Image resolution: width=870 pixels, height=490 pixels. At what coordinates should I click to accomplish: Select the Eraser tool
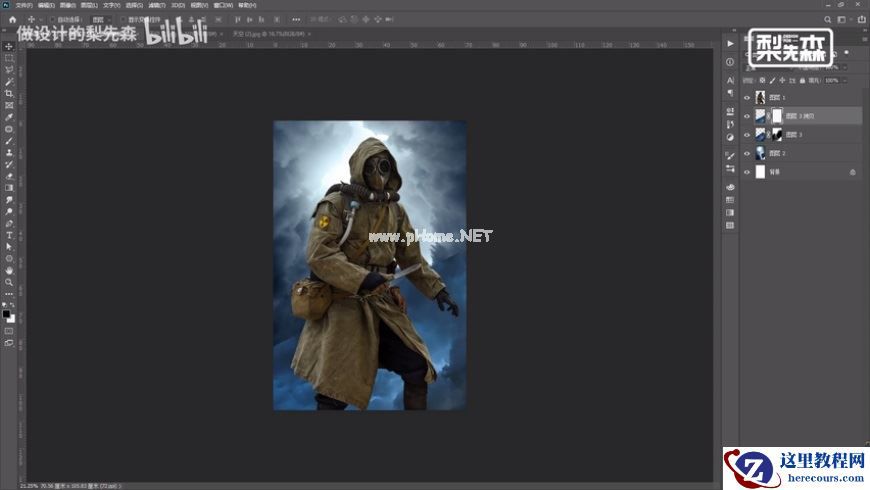(9, 176)
